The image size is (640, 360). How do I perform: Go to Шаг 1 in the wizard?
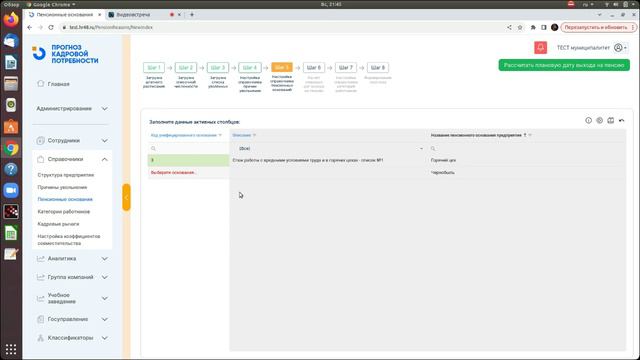154,67
